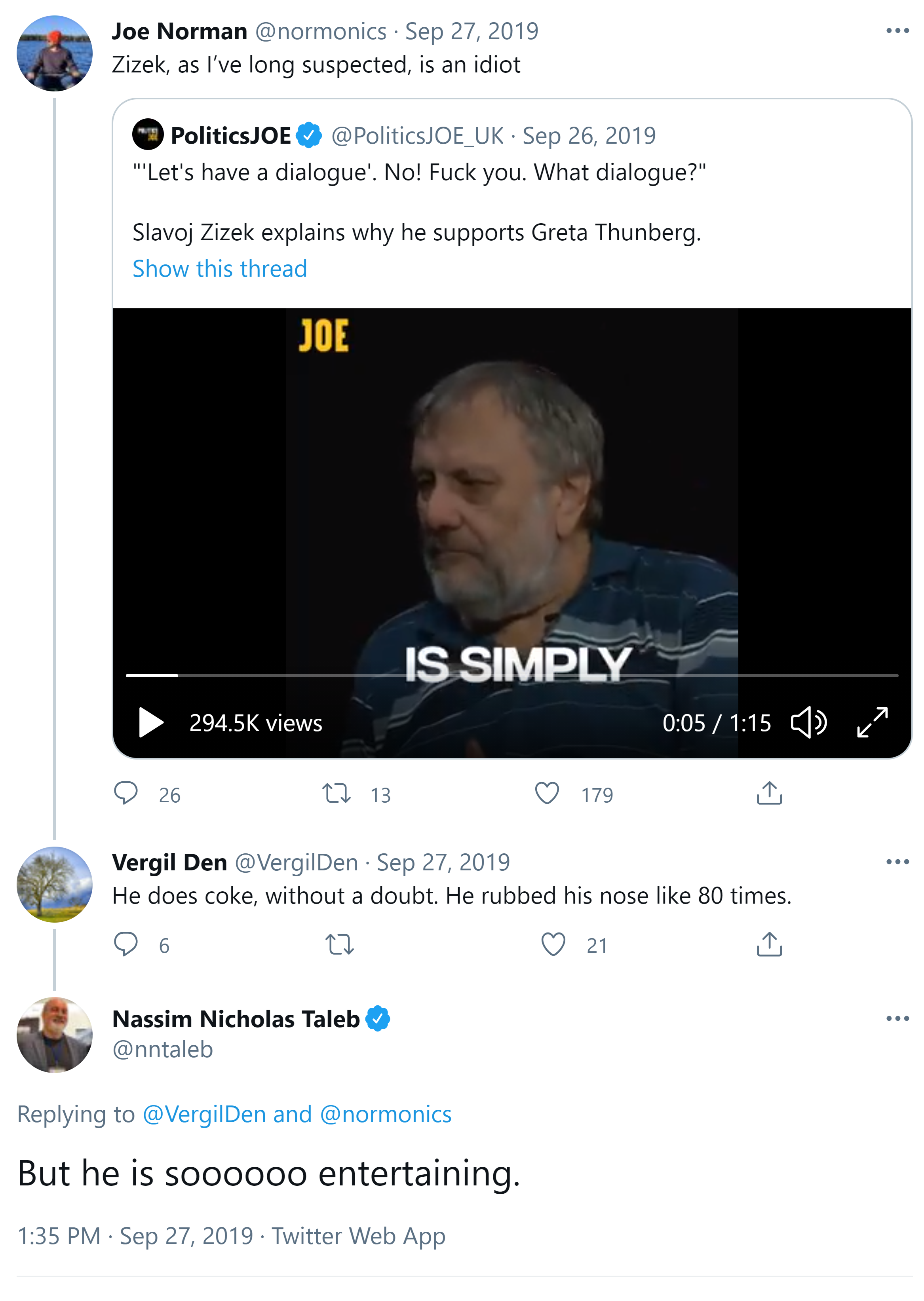This screenshot has height=1301, width=924.
Task: Click the video progress bar
Action: (x=512, y=675)
